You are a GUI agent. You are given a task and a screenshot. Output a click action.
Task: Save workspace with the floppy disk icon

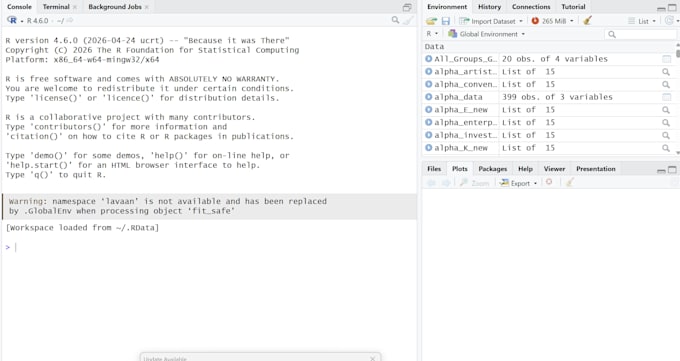coord(445,21)
